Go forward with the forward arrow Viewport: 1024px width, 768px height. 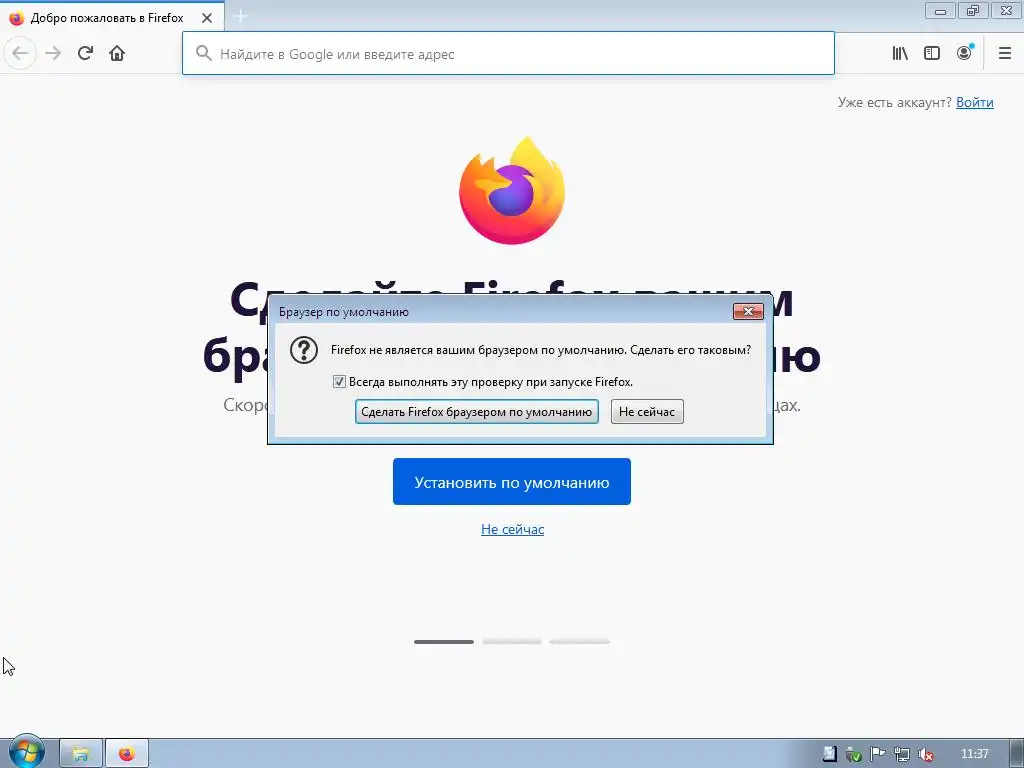point(53,53)
